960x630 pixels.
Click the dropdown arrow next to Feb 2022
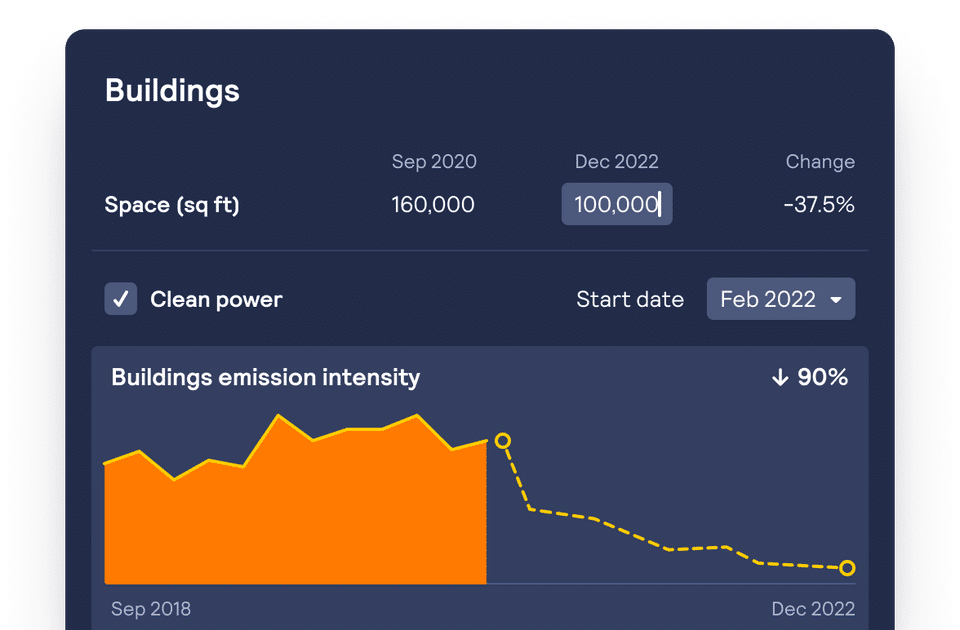point(836,300)
